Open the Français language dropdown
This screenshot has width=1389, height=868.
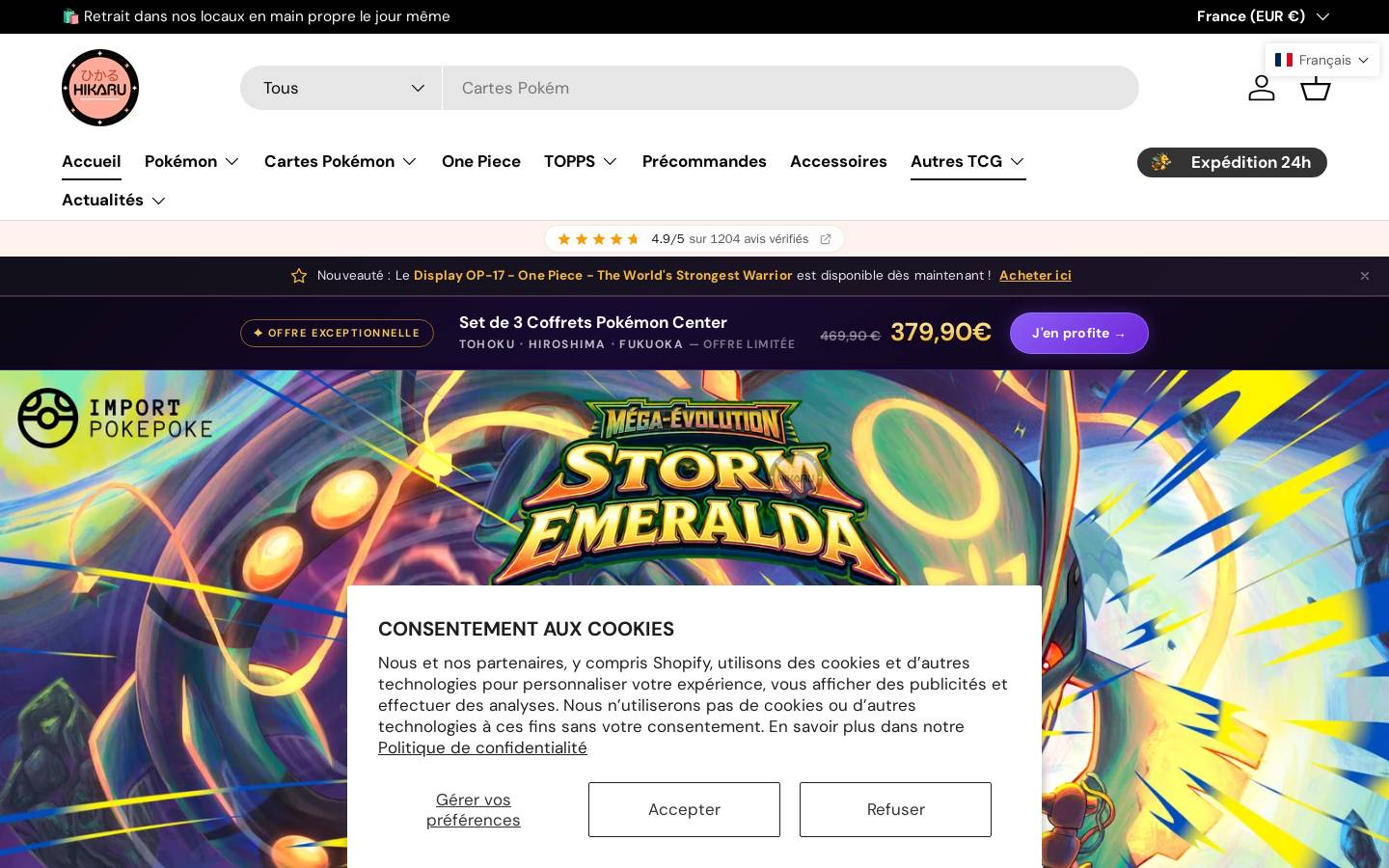click(x=1322, y=60)
